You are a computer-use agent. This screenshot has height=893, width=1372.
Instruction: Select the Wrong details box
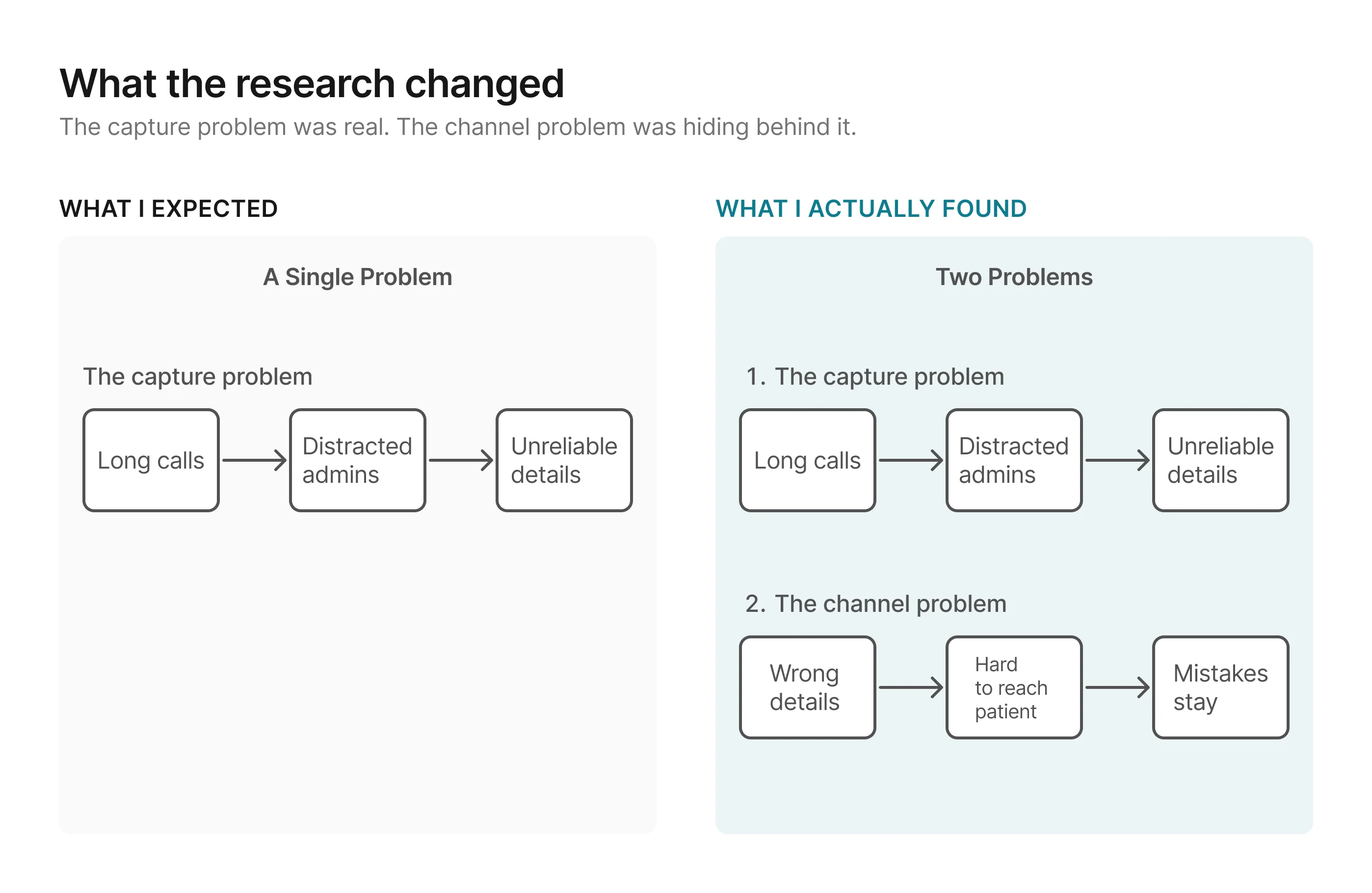tap(807, 687)
